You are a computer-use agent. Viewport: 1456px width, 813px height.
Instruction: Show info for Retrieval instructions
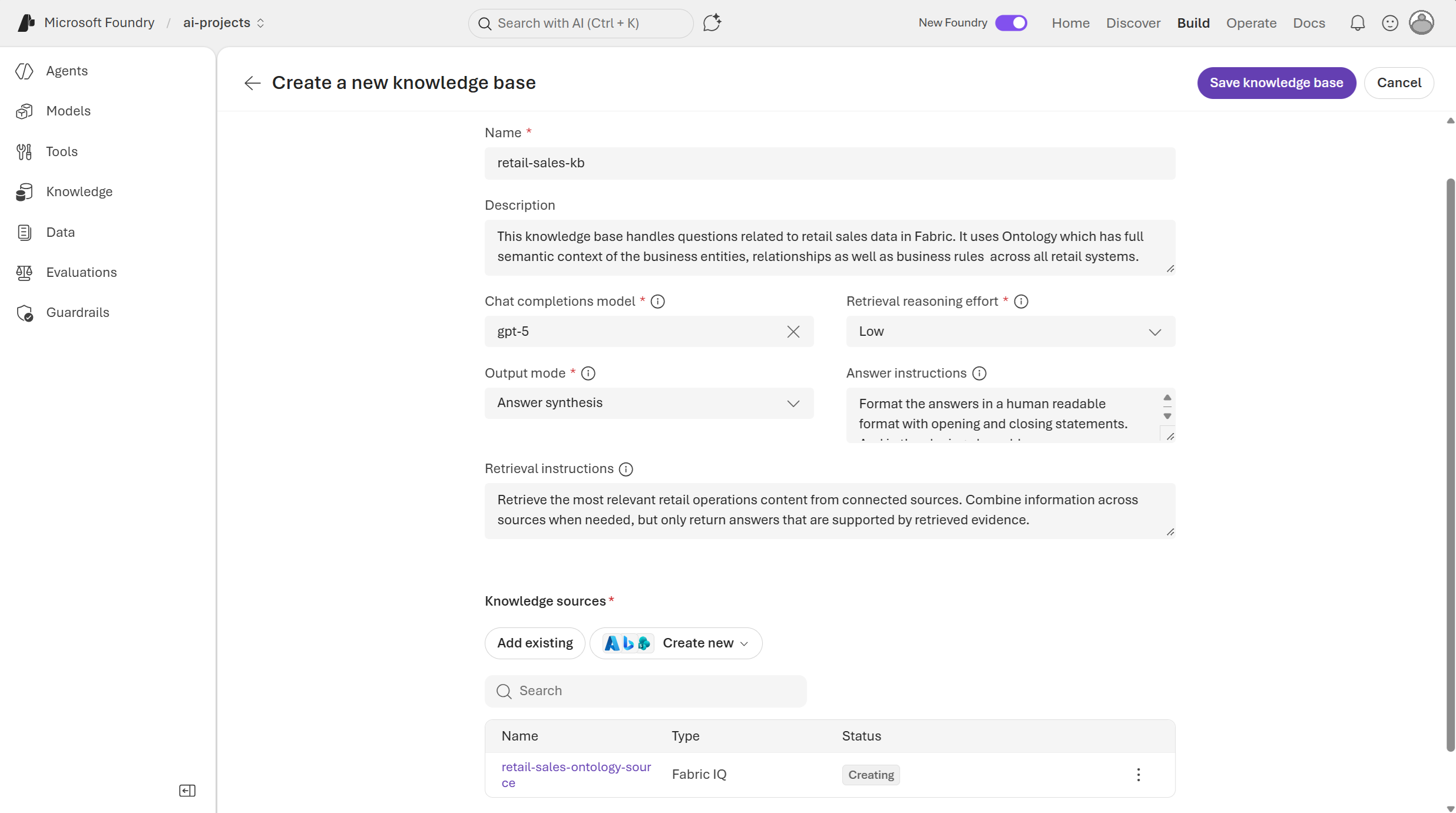[626, 469]
